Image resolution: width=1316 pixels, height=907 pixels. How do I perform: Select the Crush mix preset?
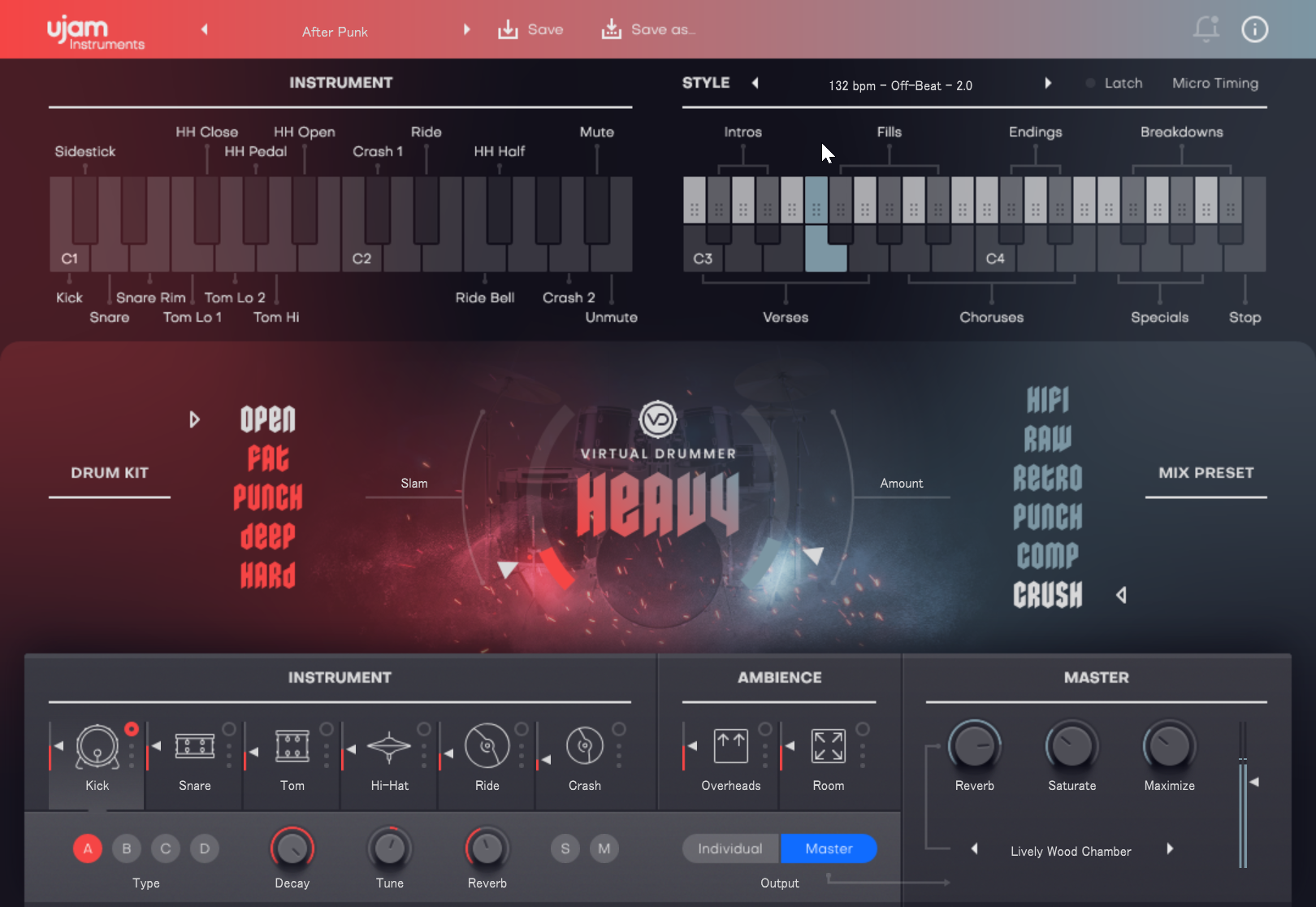coord(1048,595)
